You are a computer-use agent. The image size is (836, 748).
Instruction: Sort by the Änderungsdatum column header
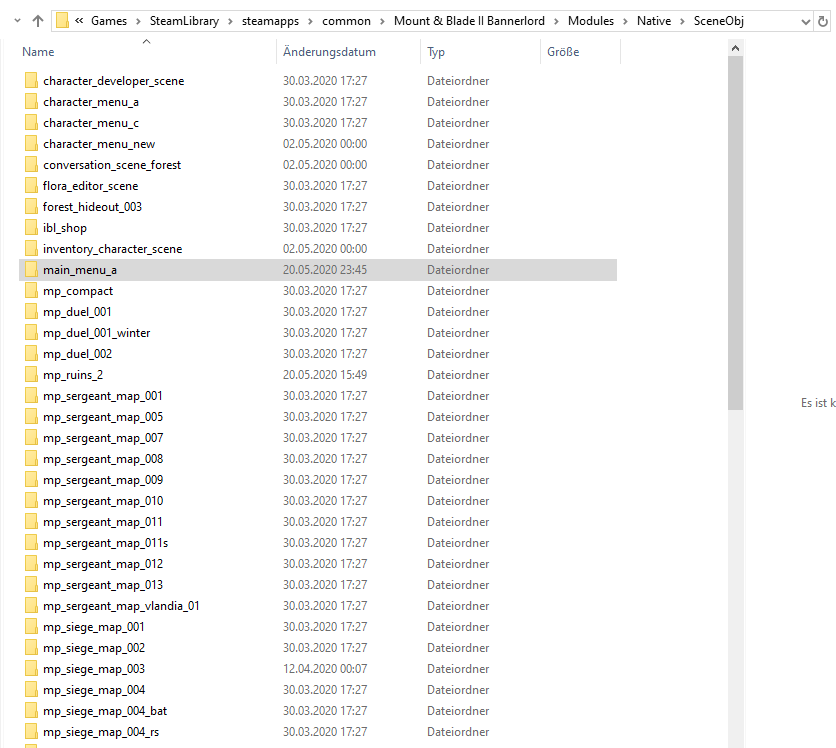pos(329,52)
